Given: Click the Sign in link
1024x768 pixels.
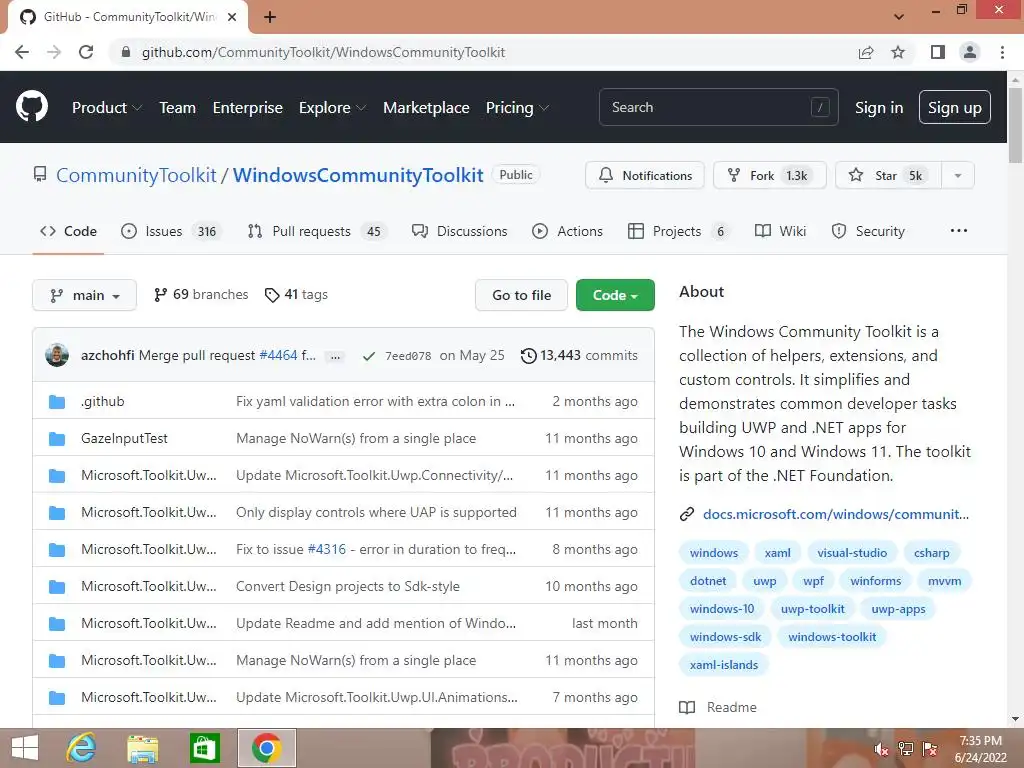Looking at the screenshot, I should tap(879, 108).
